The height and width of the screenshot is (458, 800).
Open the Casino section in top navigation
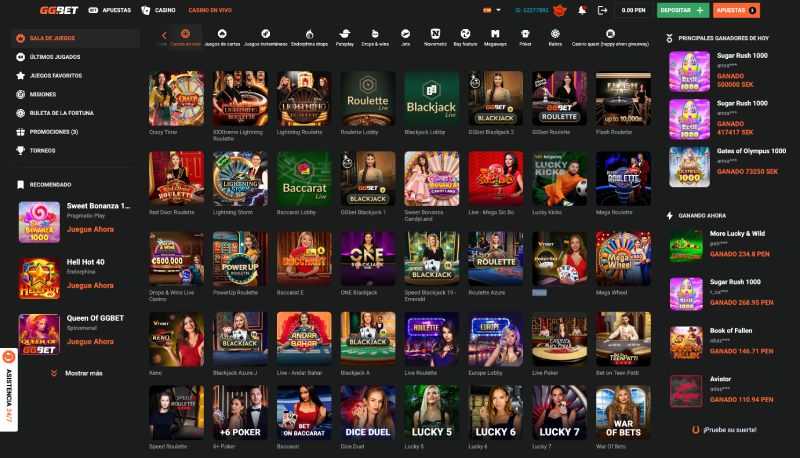pyautogui.click(x=158, y=10)
